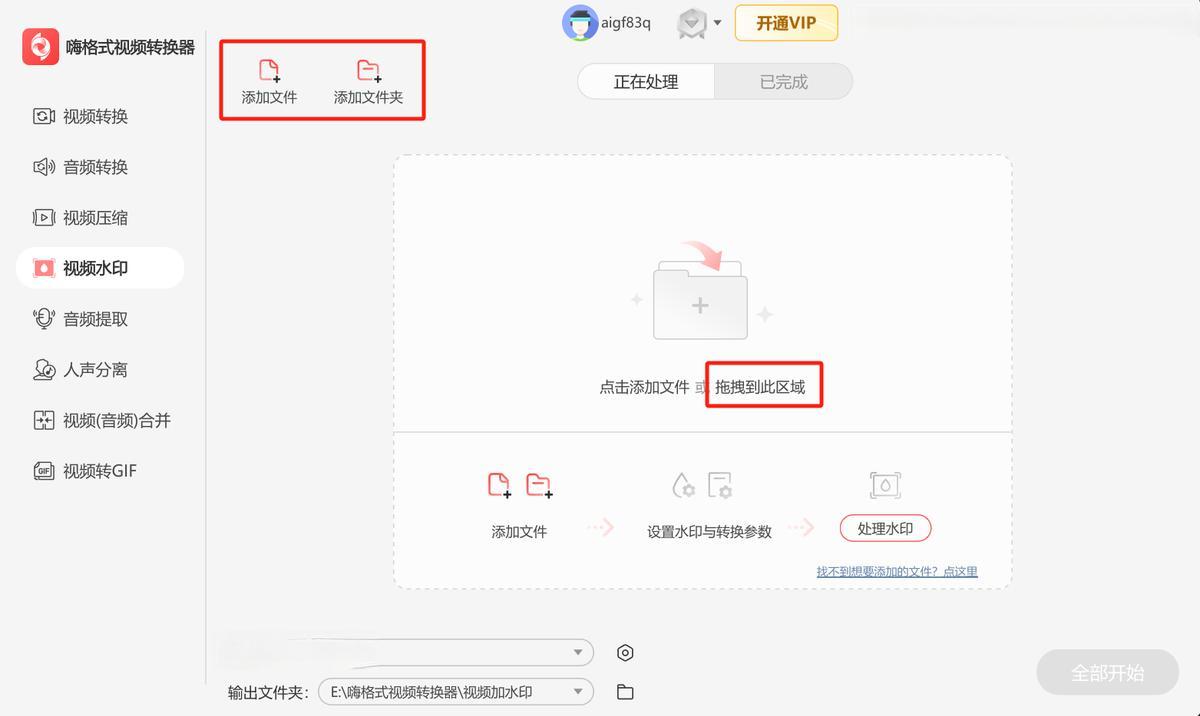Browse the output folder with the folder icon
Screen dimensions: 1200x716
tap(625, 692)
